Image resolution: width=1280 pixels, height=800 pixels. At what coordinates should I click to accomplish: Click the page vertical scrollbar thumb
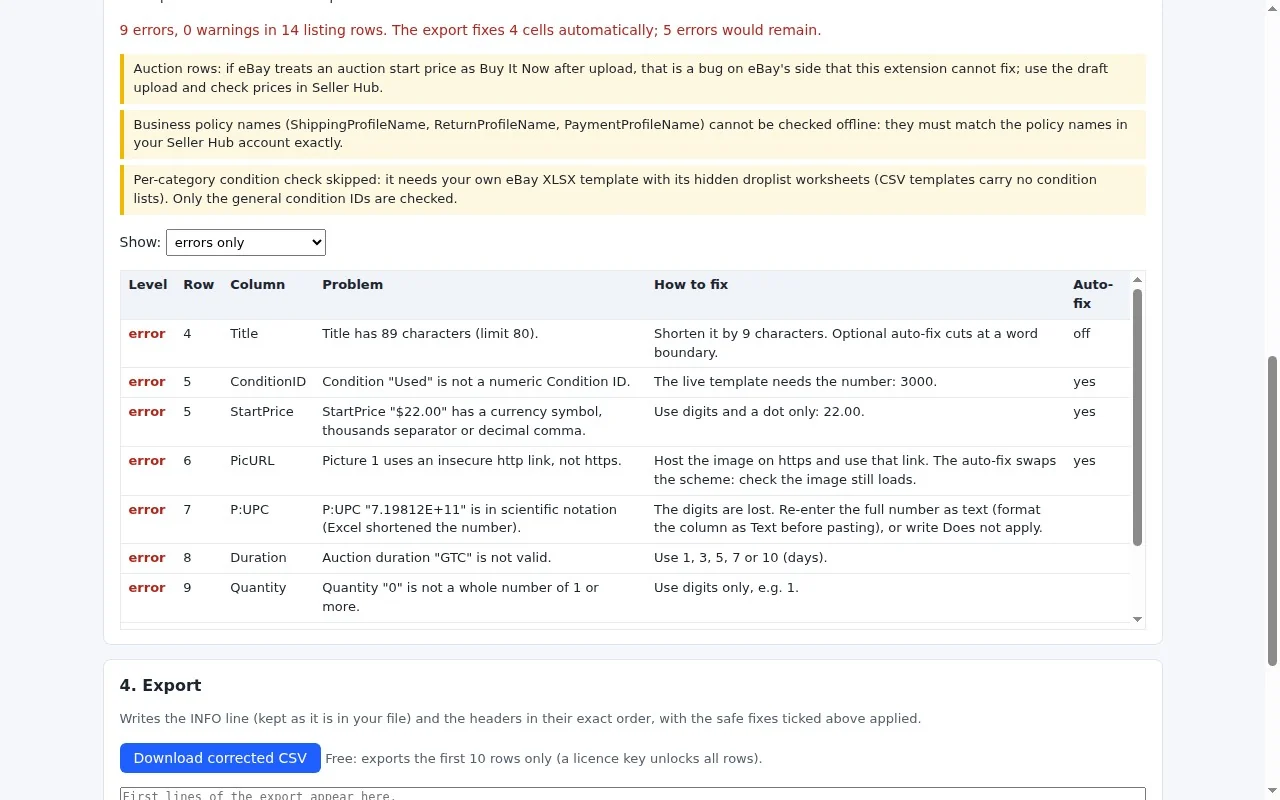[x=1272, y=510]
